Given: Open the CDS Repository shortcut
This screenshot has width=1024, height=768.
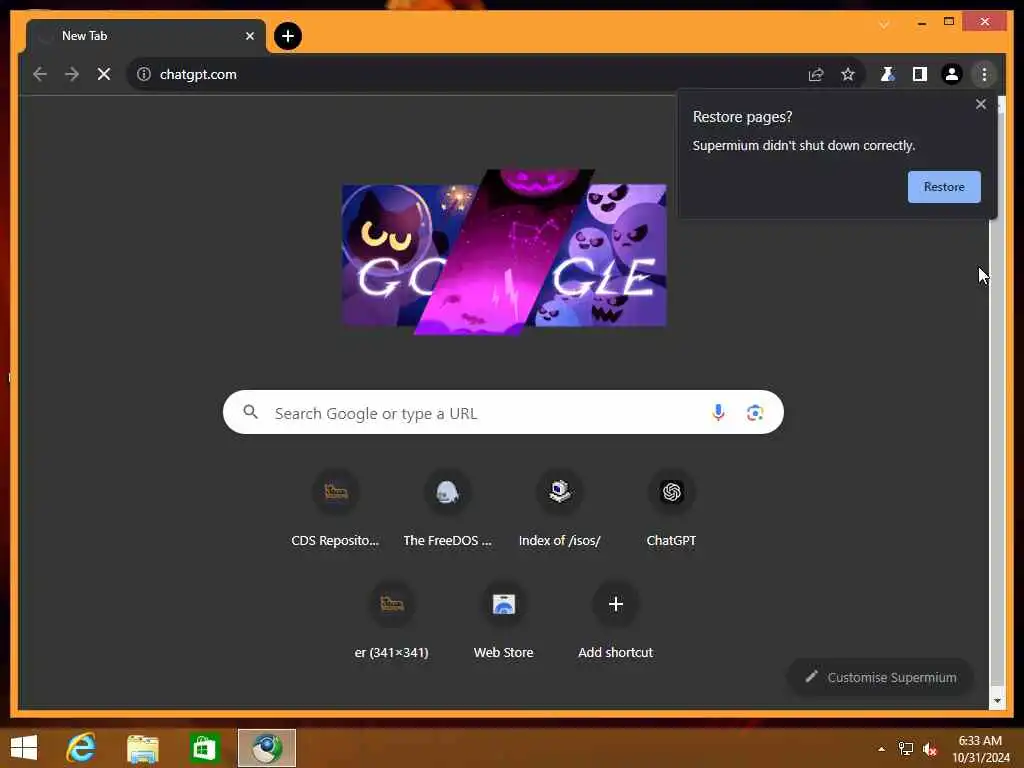Looking at the screenshot, I should [x=335, y=509].
